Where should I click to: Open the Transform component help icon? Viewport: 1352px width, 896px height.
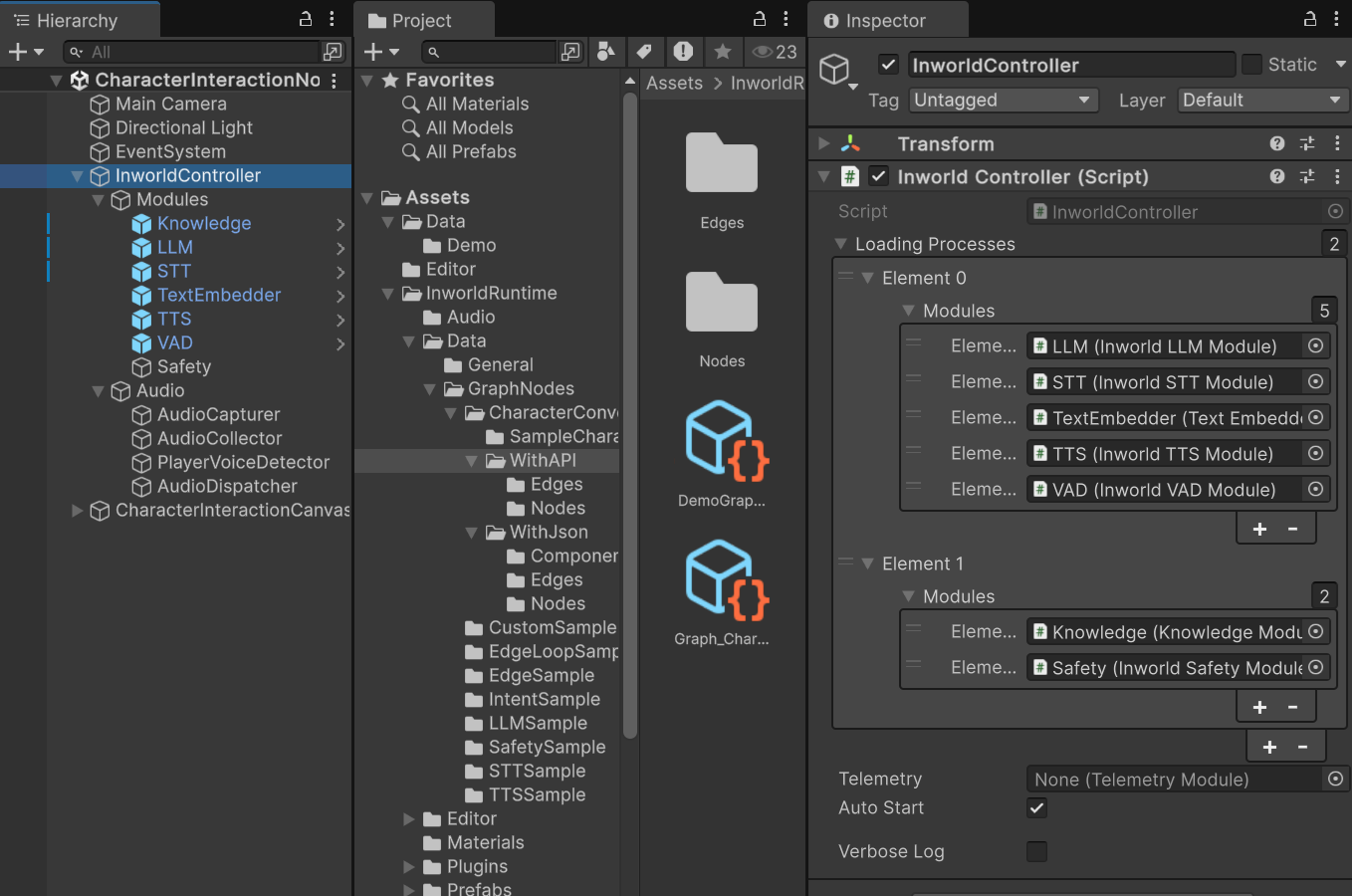(1277, 143)
